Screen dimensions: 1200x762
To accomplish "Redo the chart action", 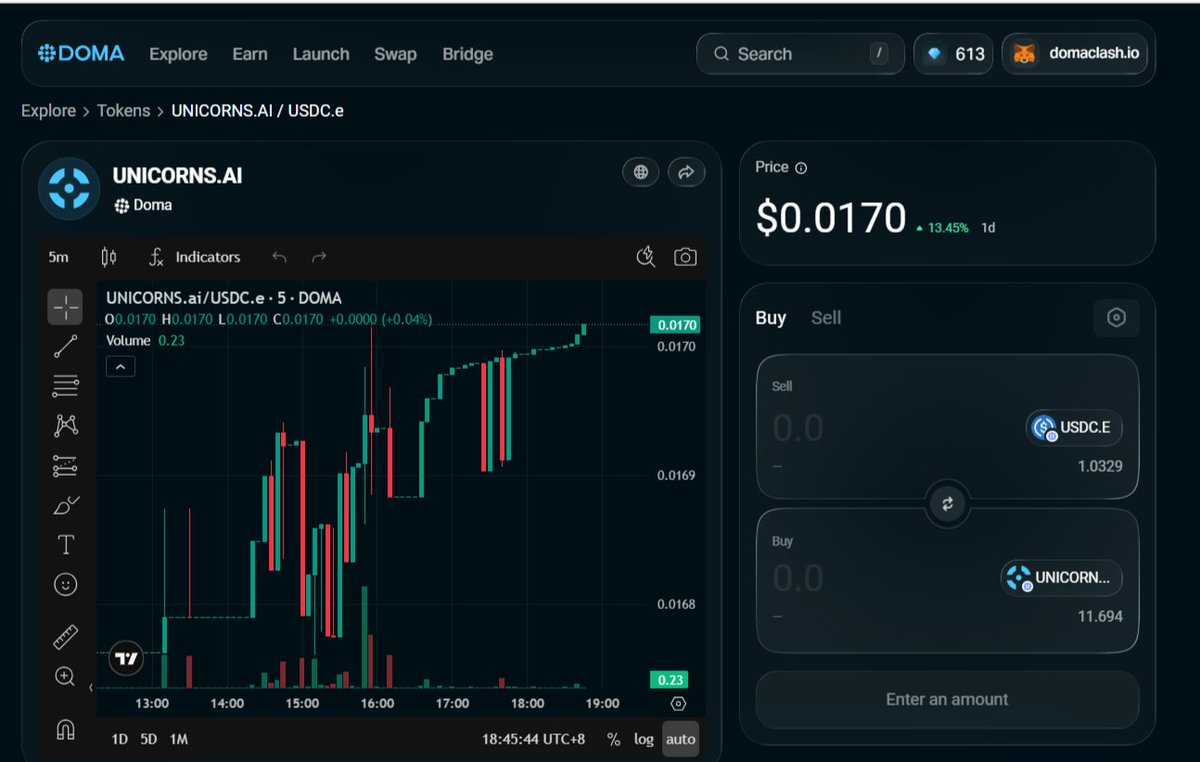I will click(x=319, y=257).
